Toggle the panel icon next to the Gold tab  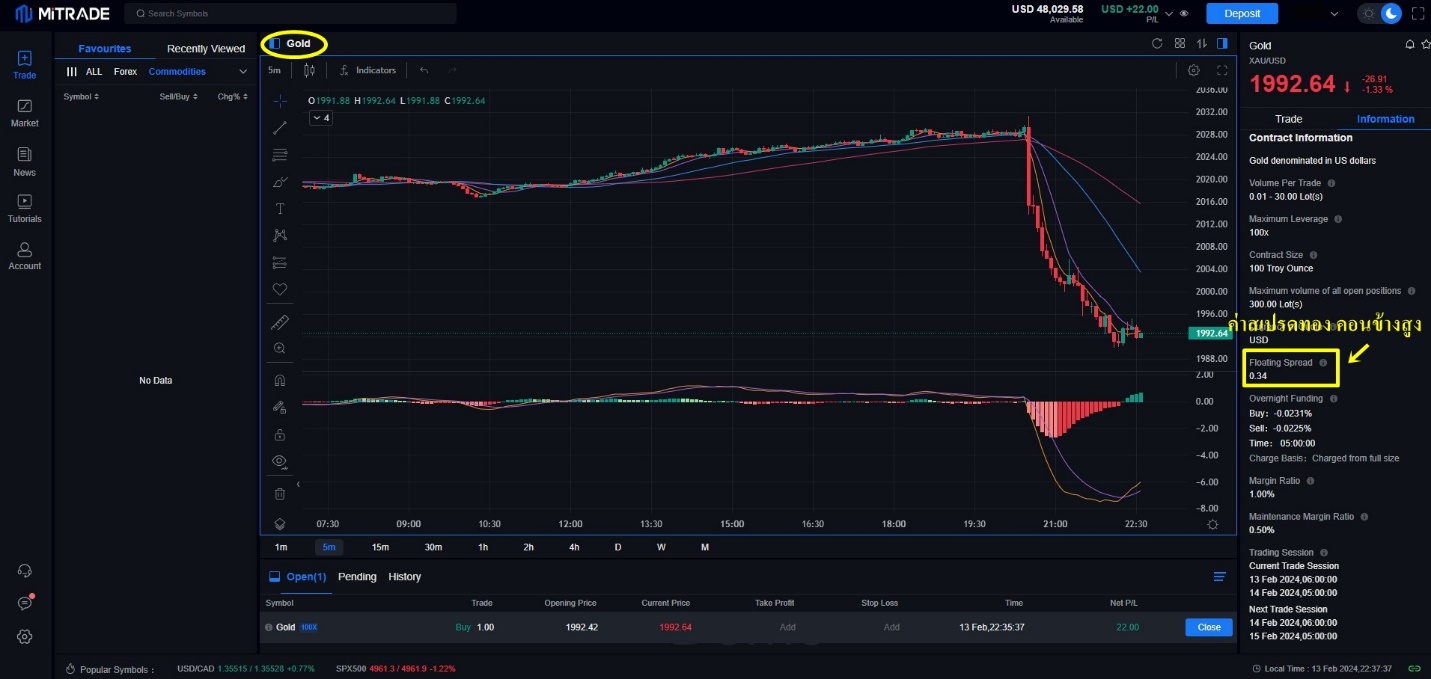tap(275, 44)
